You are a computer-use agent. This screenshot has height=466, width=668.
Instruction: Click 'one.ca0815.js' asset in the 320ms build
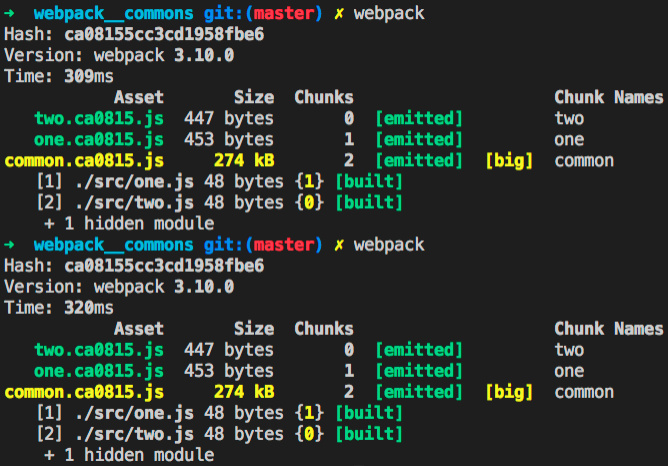(99, 371)
